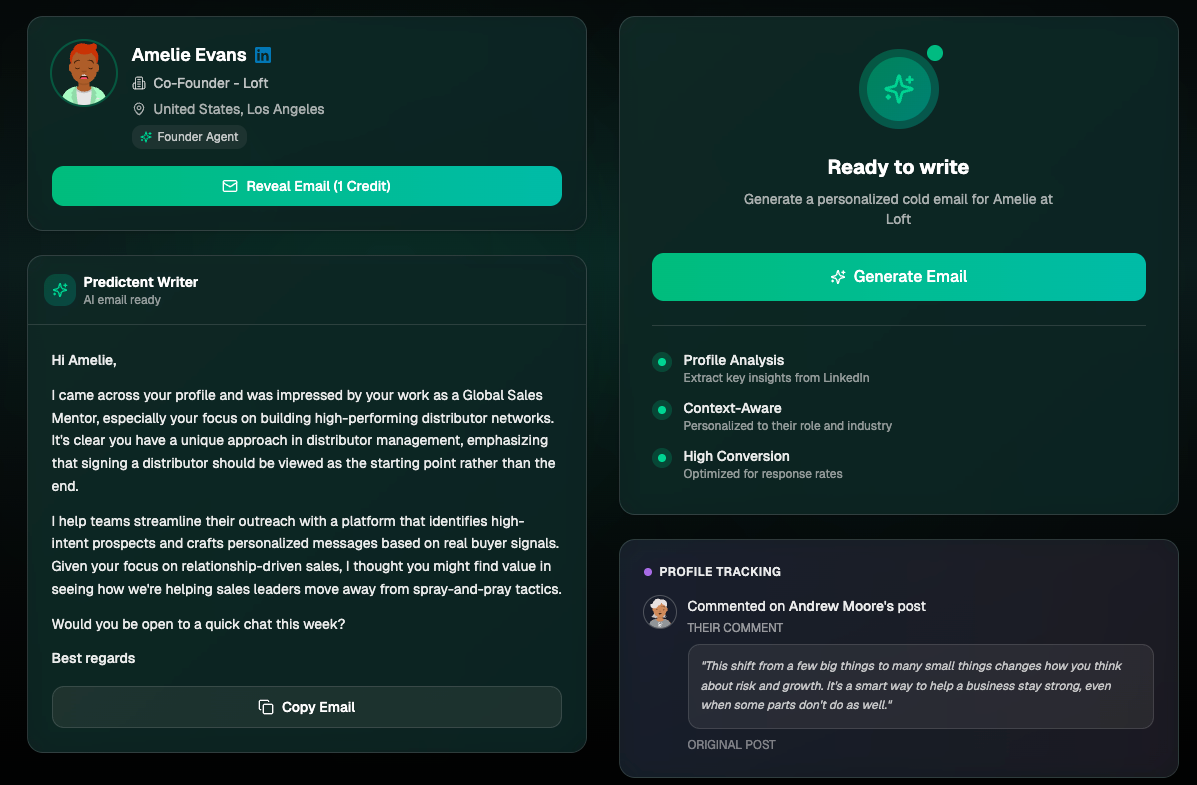
Task: Click the location pin icon by Los Angeles
Action: click(x=139, y=109)
